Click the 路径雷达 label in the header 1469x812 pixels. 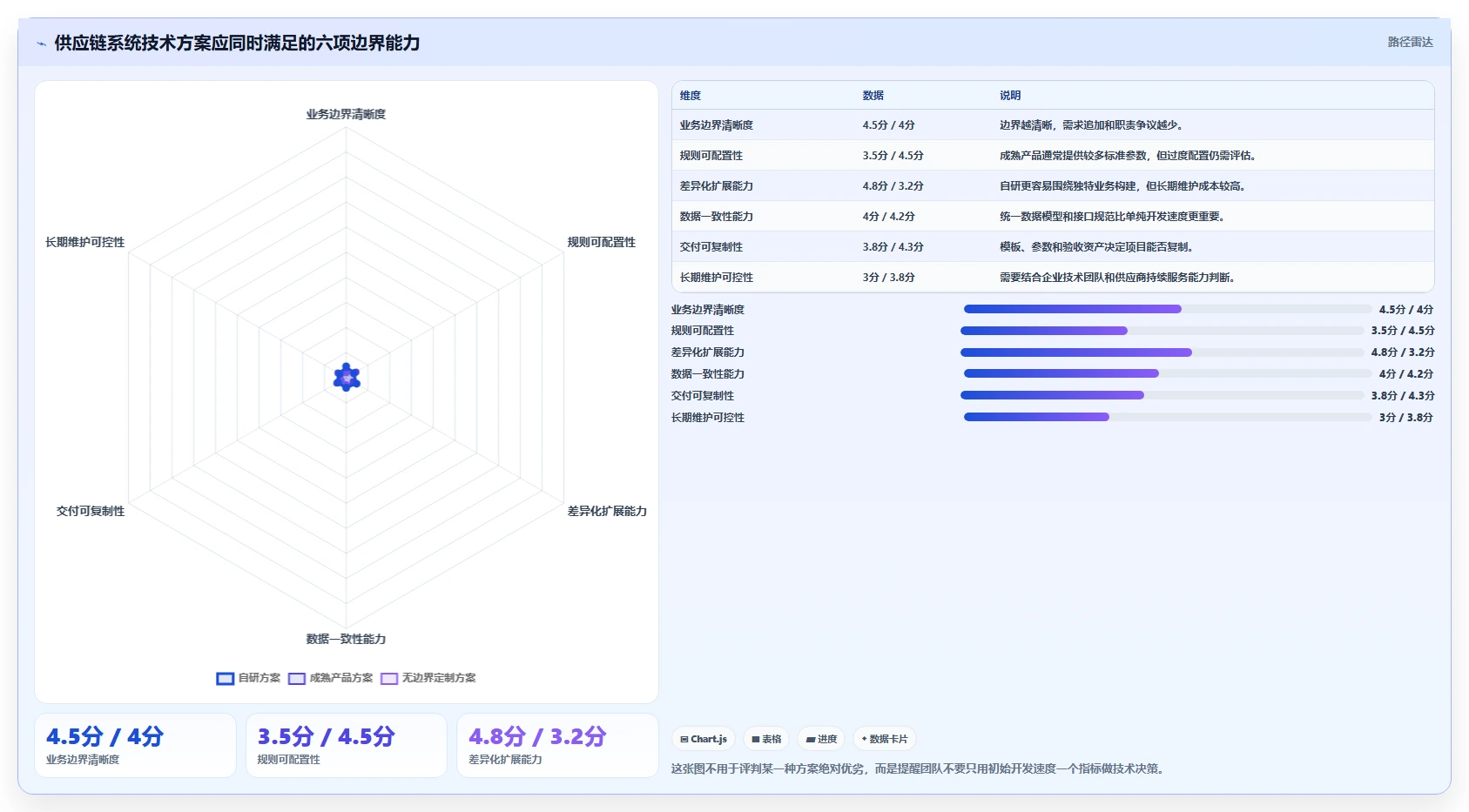(x=1410, y=42)
